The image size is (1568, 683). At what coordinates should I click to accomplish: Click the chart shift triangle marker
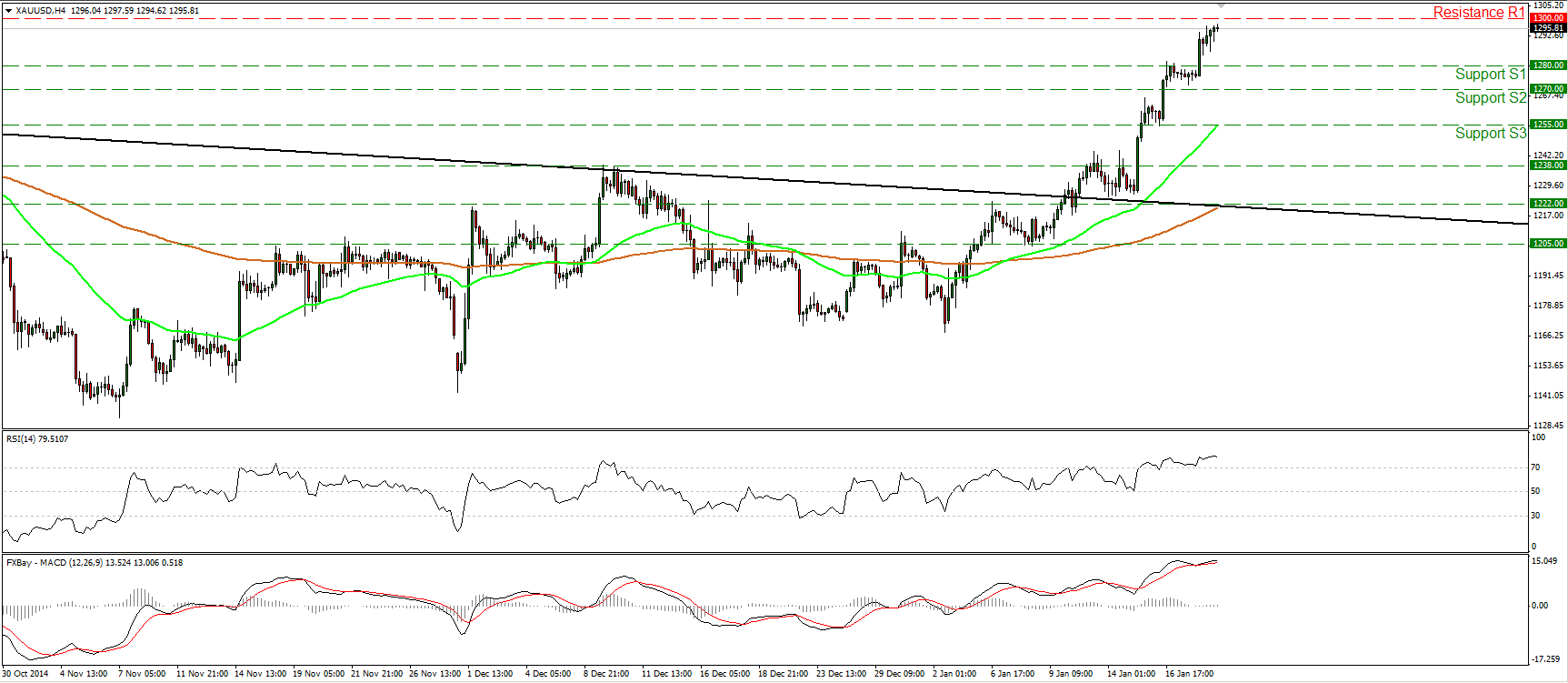pyautogui.click(x=1221, y=5)
